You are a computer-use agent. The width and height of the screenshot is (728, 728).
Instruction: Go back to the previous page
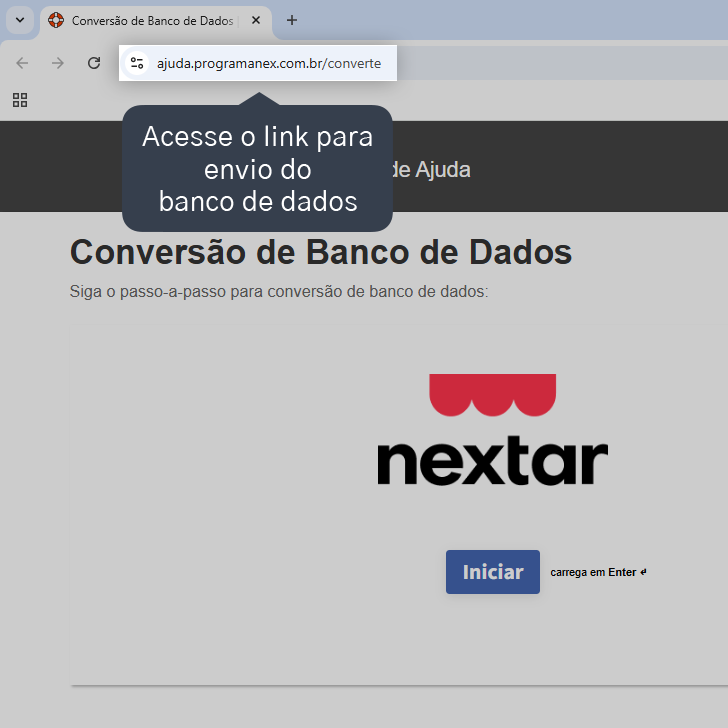[22, 63]
